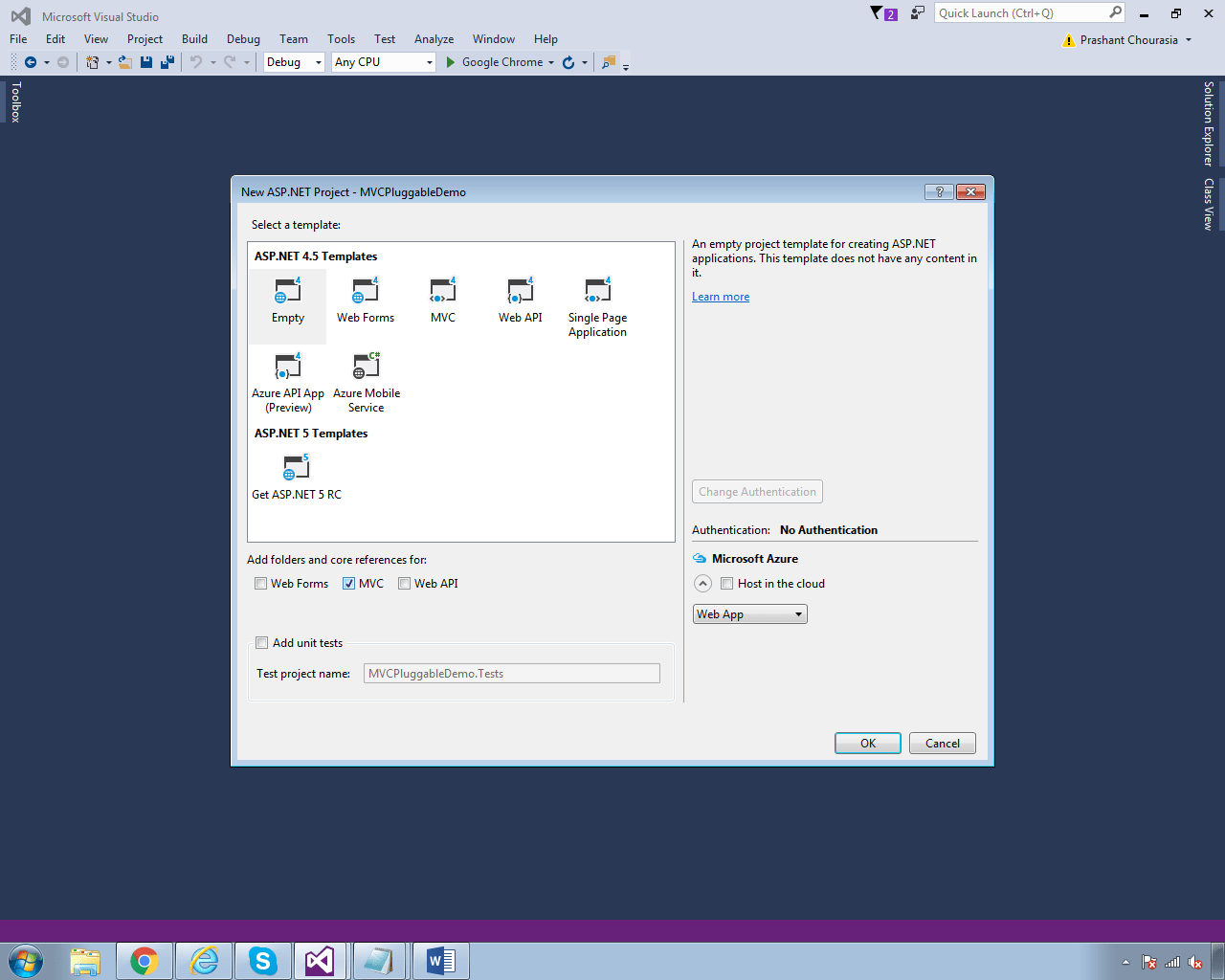Uncheck the MVC core references checkbox
The width and height of the screenshot is (1225, 980).
tap(348, 584)
